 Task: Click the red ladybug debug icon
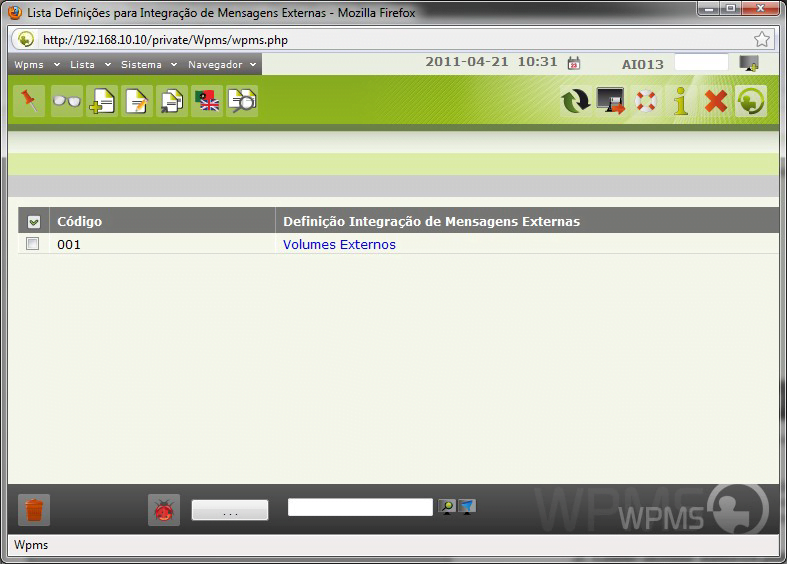point(164,510)
